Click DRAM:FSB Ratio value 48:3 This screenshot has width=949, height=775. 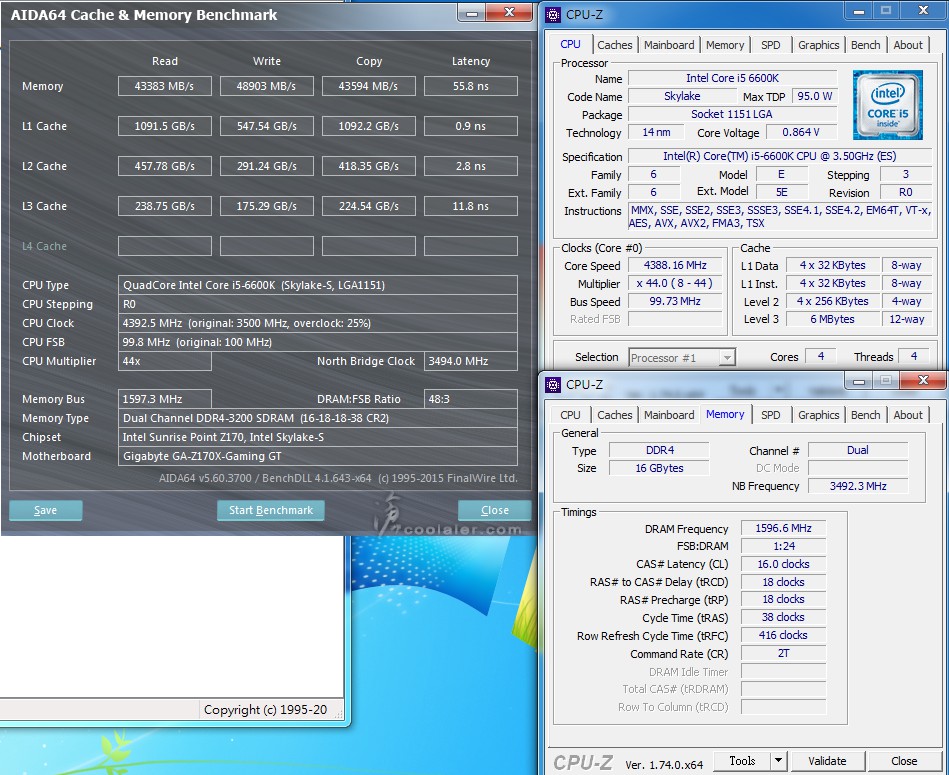click(x=471, y=399)
